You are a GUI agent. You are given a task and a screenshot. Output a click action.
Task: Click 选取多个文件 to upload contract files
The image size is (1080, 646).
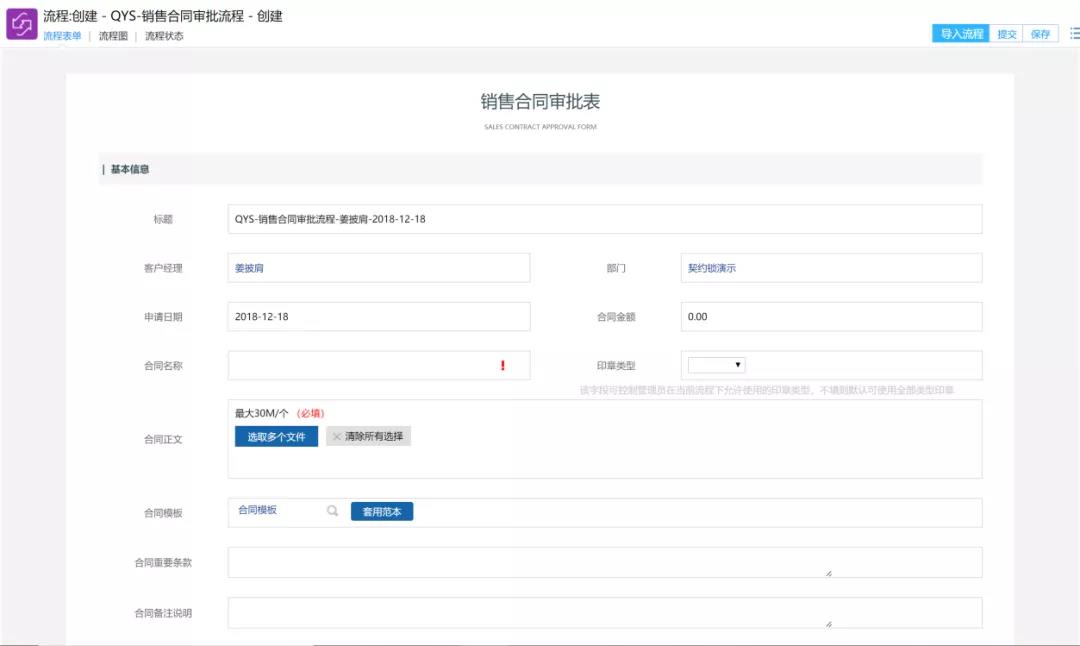pos(276,437)
